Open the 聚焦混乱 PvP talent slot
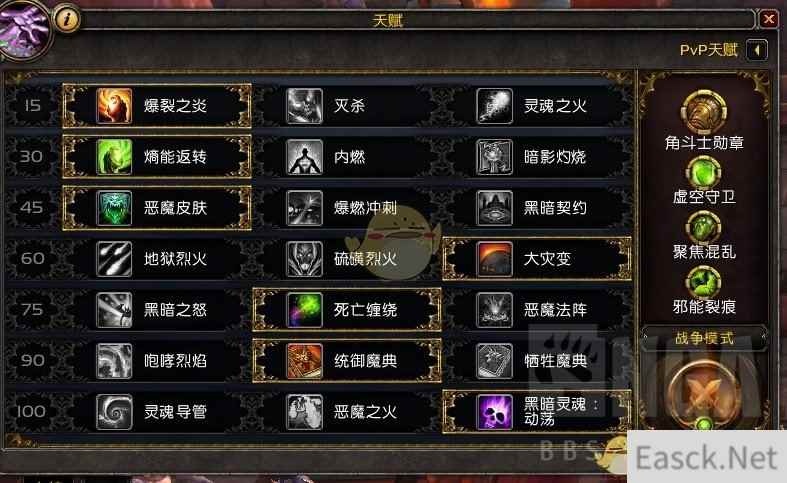787x483 pixels. click(704, 227)
